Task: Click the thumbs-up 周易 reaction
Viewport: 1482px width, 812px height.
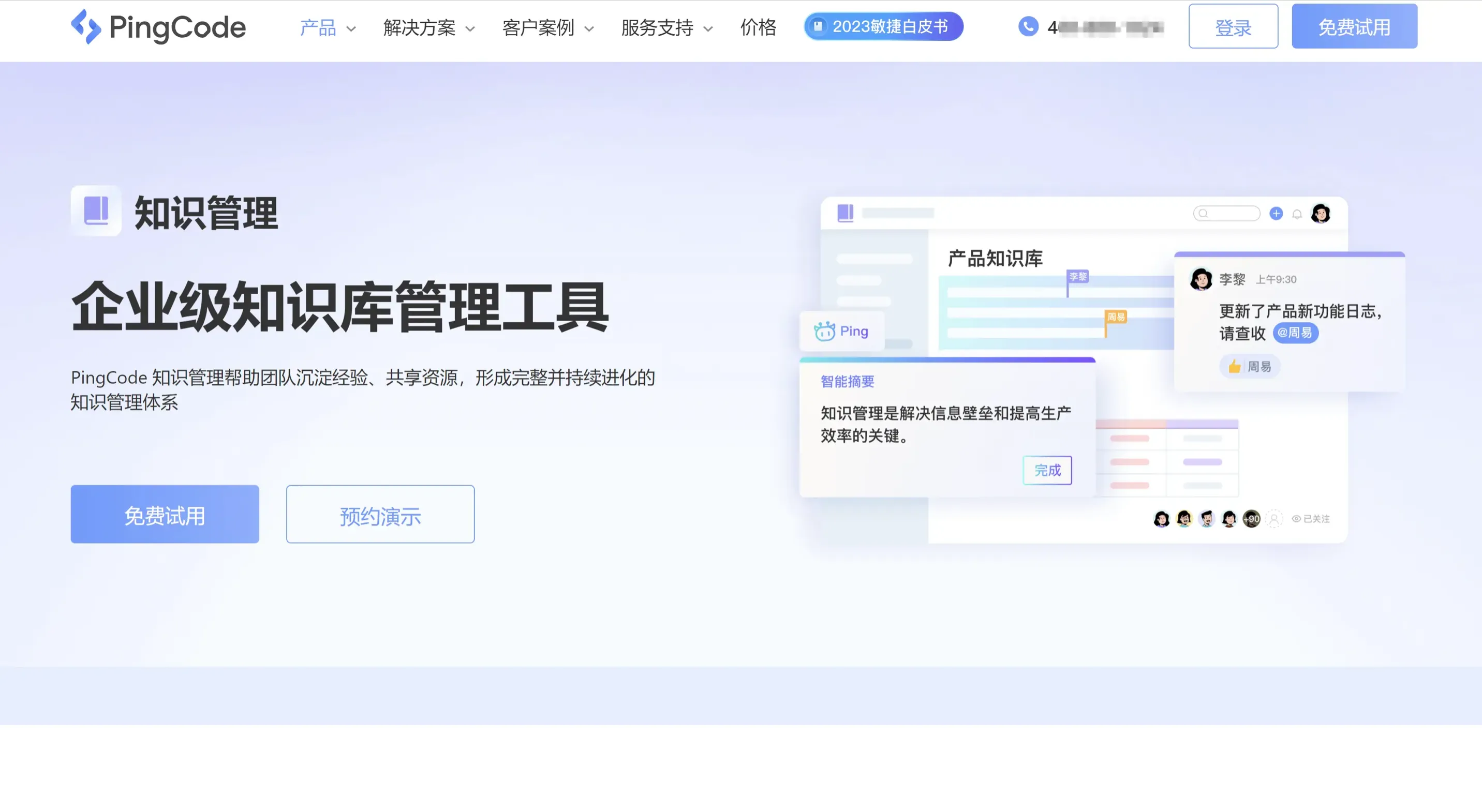Action: click(1250, 367)
